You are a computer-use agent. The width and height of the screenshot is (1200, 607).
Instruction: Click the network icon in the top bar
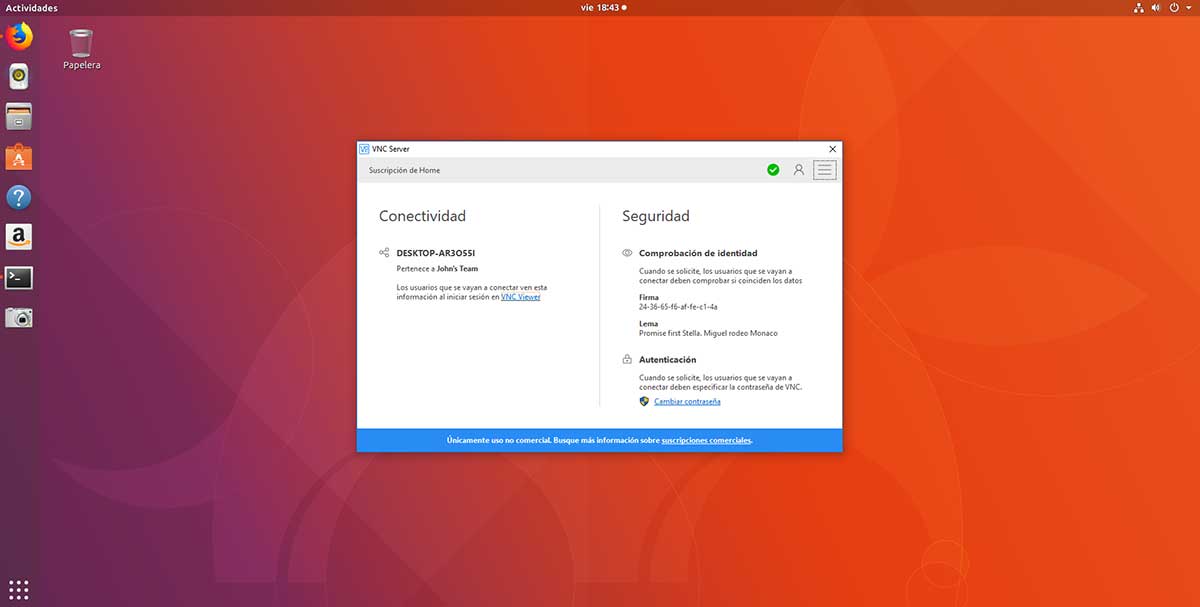point(1138,8)
